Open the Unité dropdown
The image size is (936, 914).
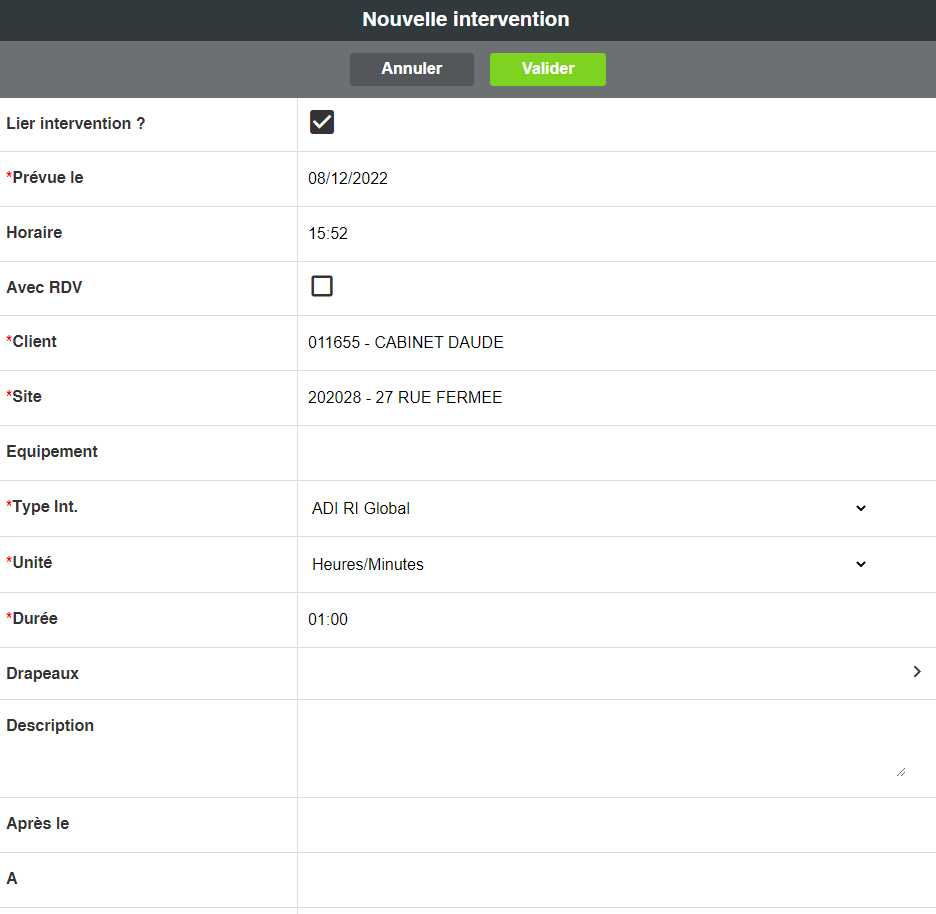[588, 564]
